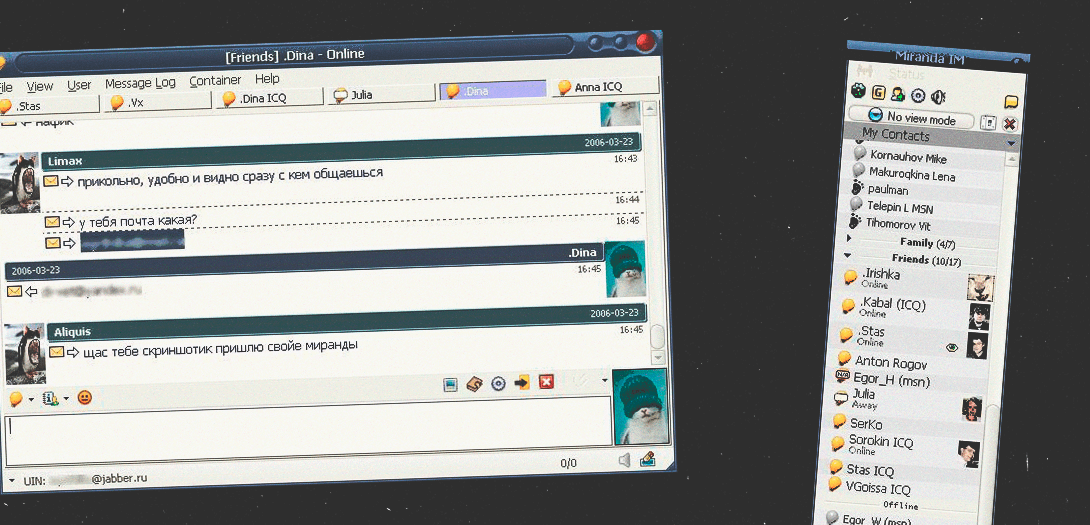Switch to the .Stas chat tab

(49, 106)
